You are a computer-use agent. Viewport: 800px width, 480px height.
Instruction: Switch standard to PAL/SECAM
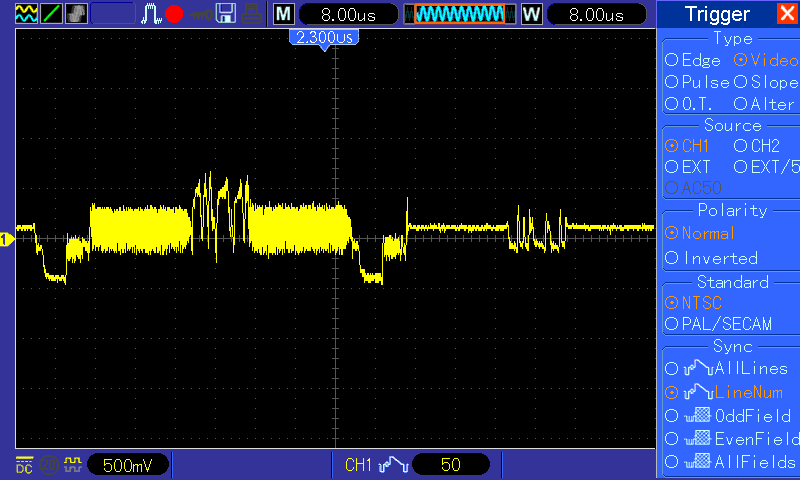point(718,324)
